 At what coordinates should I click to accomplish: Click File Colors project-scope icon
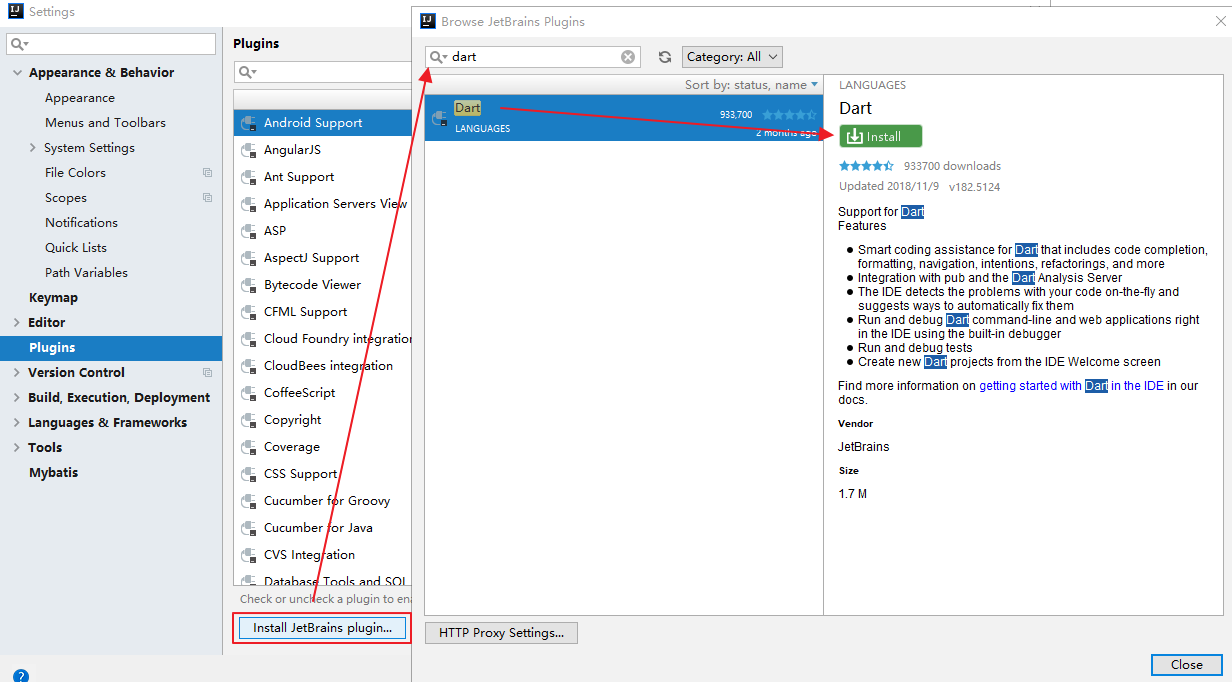pyautogui.click(x=207, y=173)
